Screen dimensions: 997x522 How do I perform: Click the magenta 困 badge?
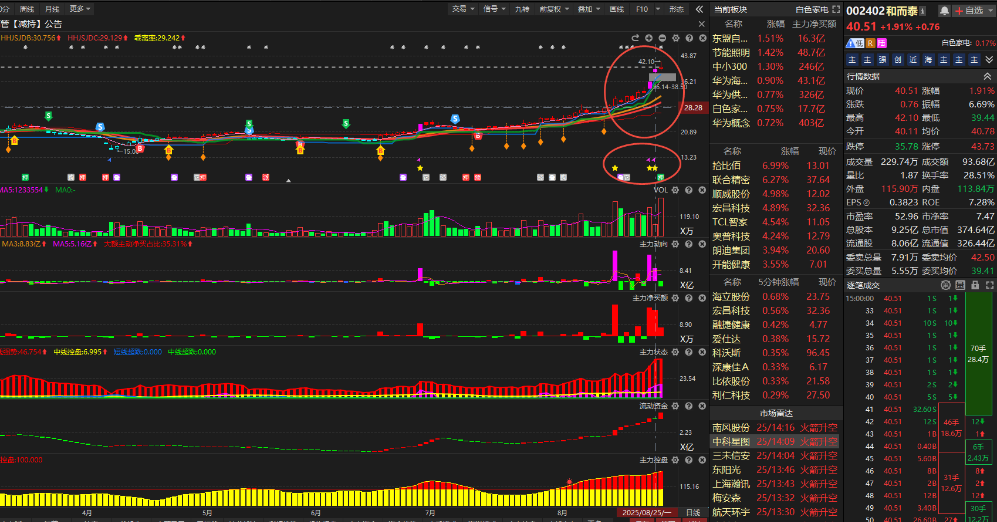[x=882, y=43]
